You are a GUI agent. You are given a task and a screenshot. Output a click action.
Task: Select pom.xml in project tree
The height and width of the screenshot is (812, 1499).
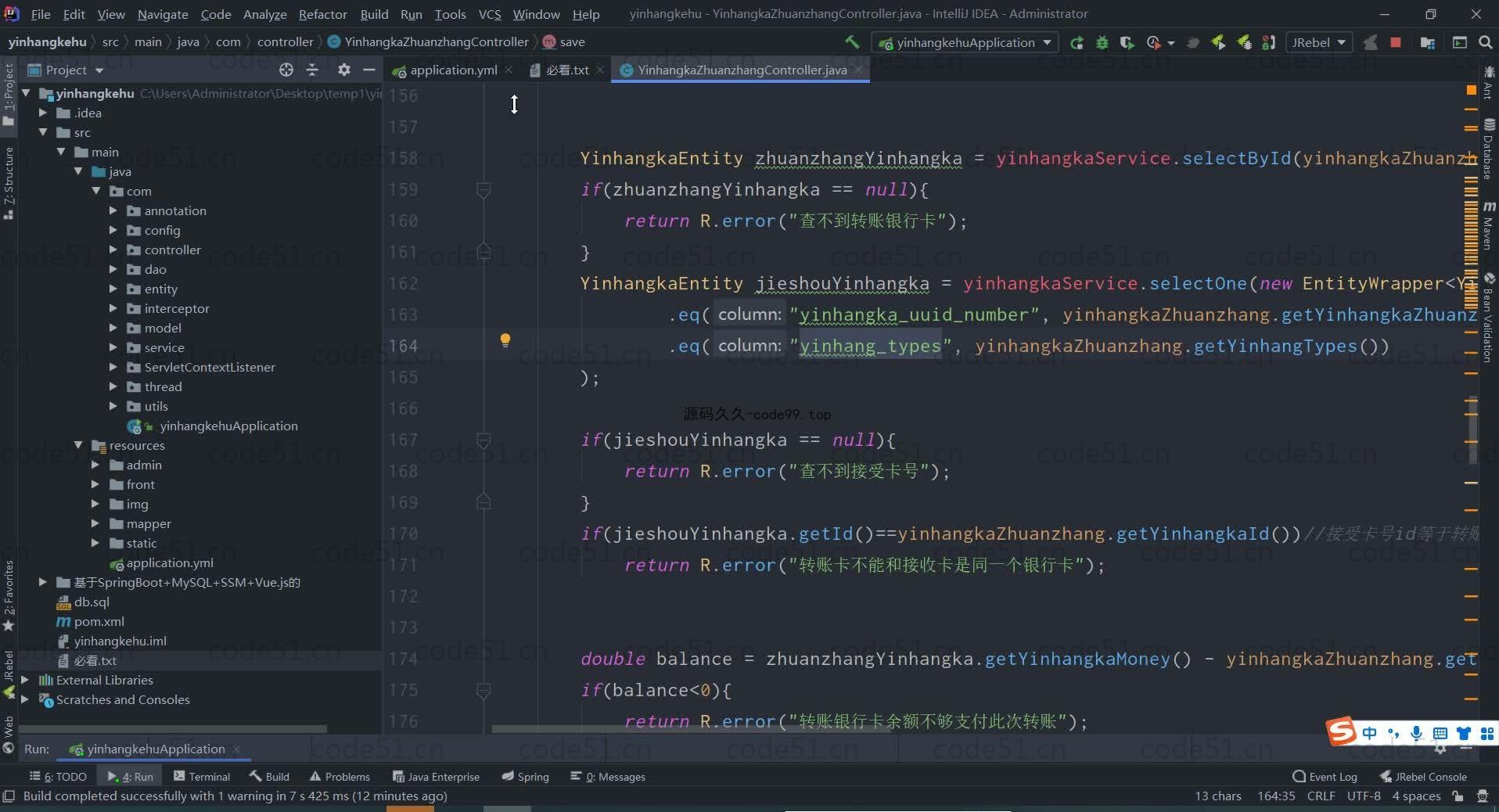99,621
